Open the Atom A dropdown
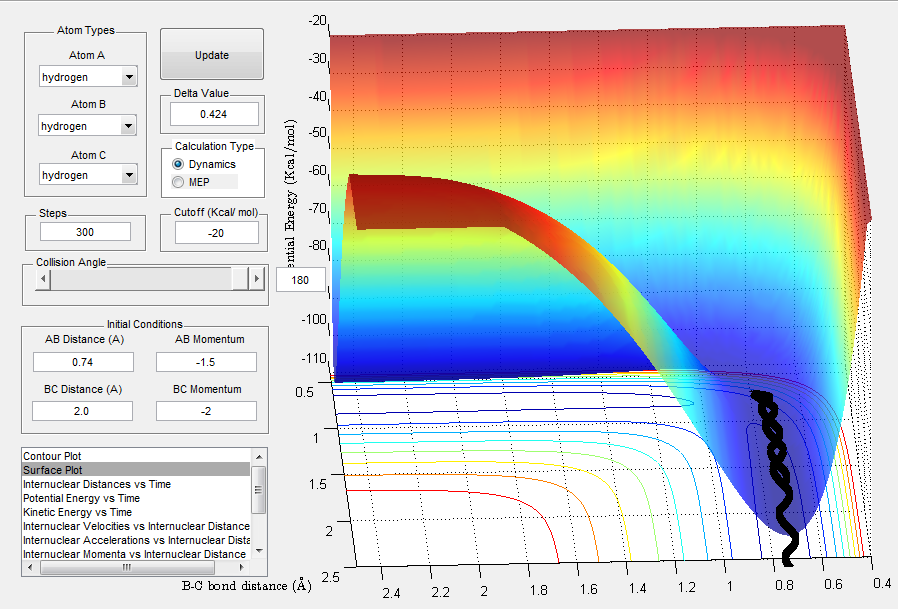 click(88, 77)
